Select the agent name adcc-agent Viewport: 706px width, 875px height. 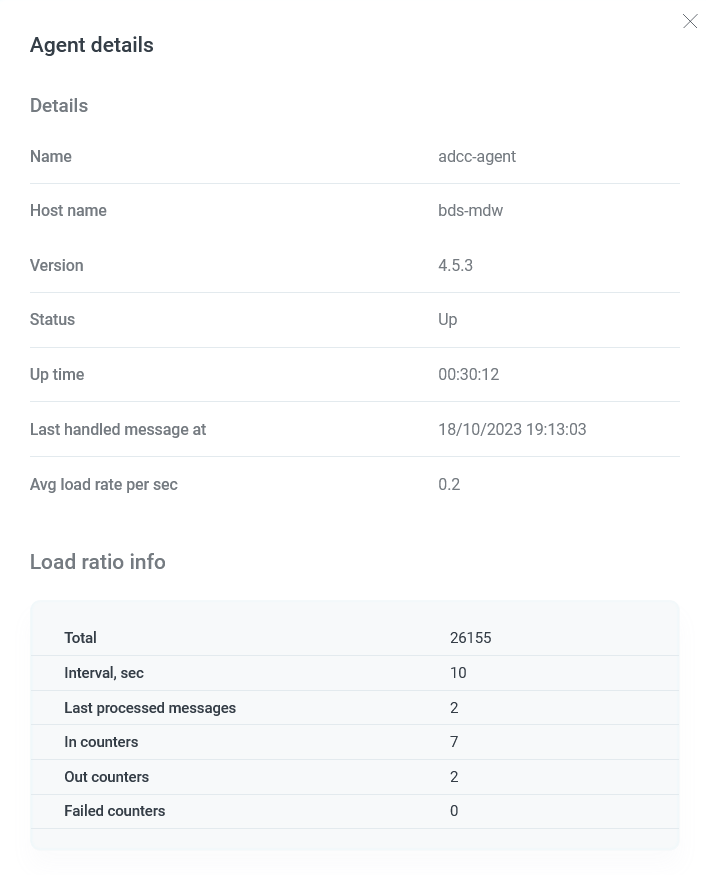tap(477, 156)
